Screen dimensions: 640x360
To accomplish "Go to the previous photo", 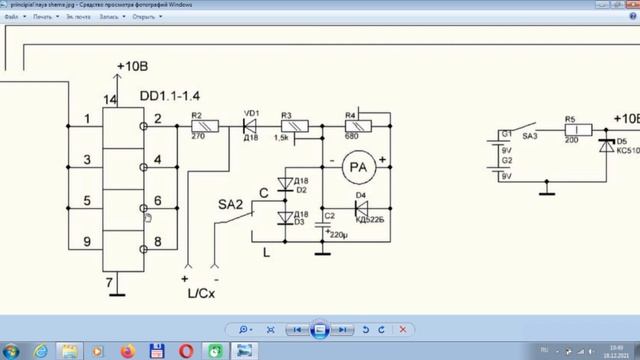I will point(297,330).
